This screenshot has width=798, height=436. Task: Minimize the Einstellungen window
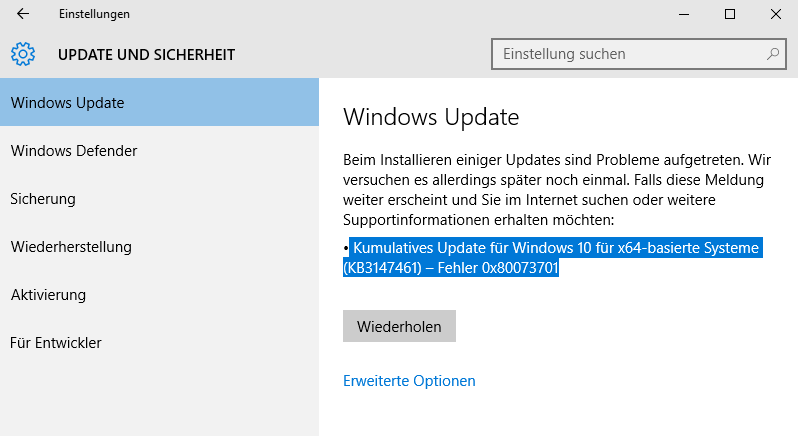683,14
